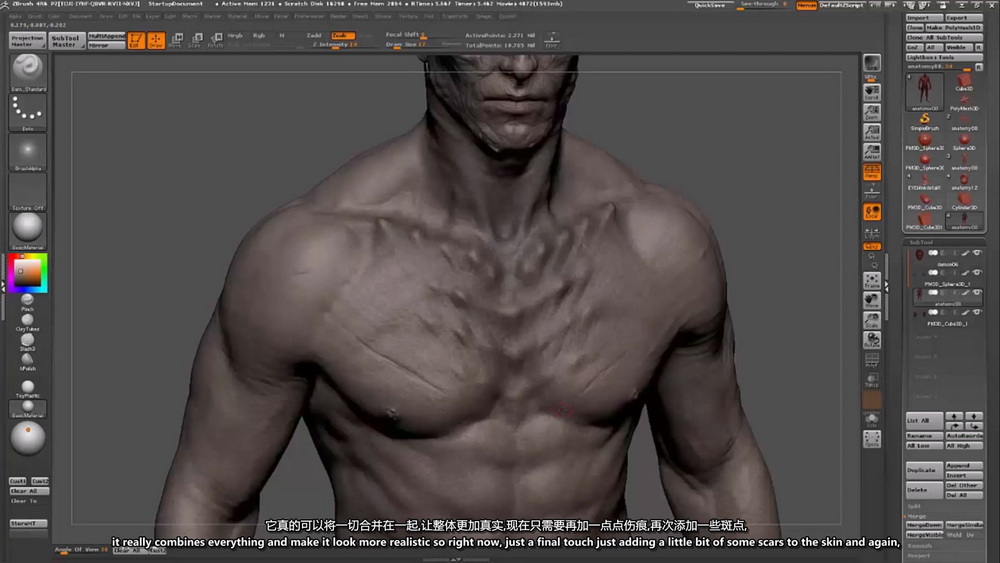
Task: Click the Rotate view icon on right shelf
Action: click(872, 340)
